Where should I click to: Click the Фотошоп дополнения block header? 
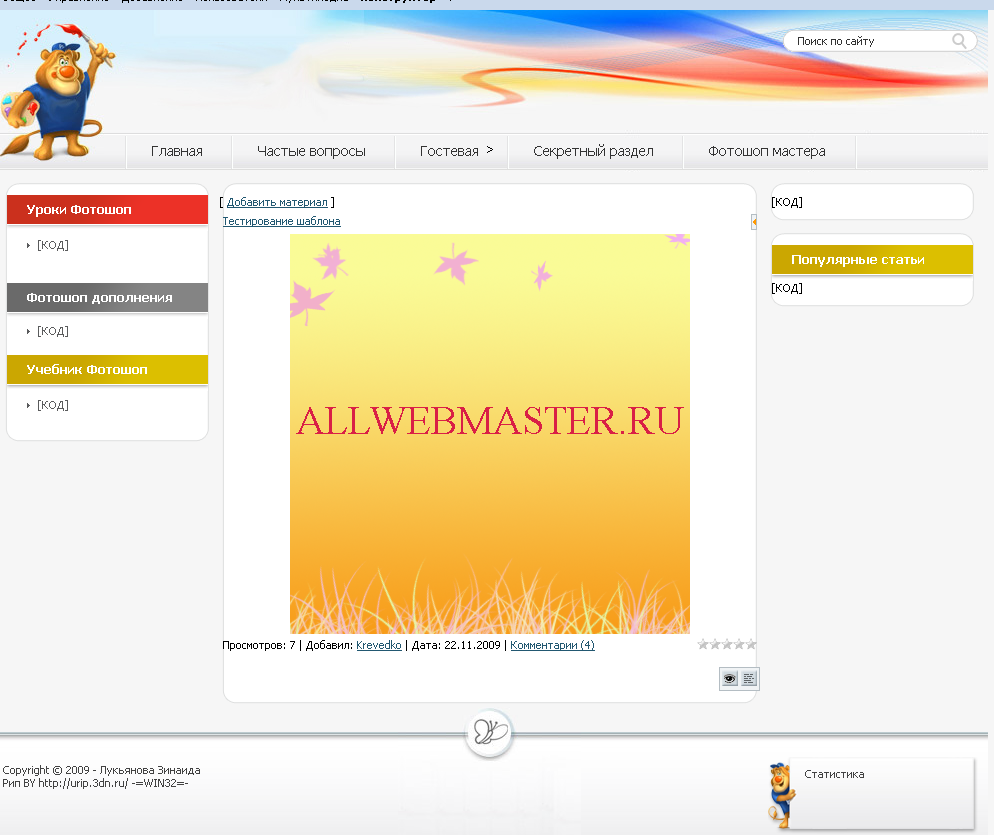tap(107, 298)
